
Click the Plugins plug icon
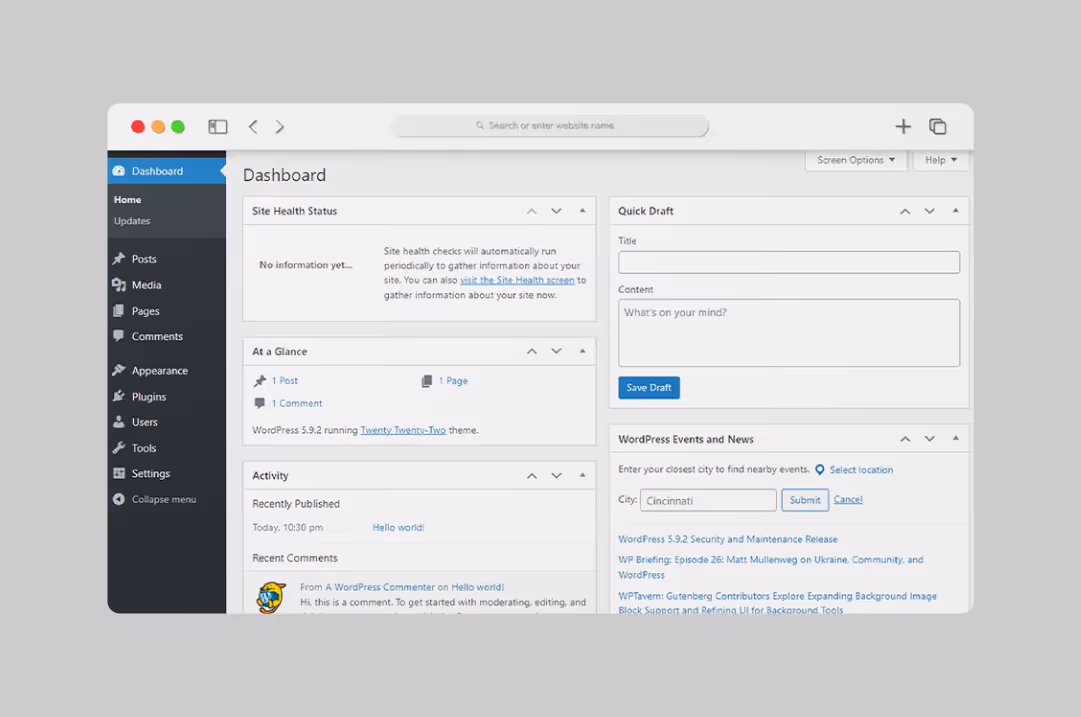tap(119, 396)
